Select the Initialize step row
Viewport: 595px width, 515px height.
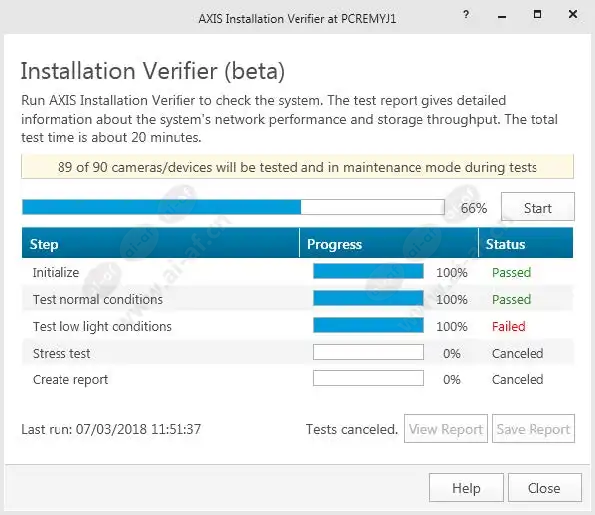coord(298,272)
